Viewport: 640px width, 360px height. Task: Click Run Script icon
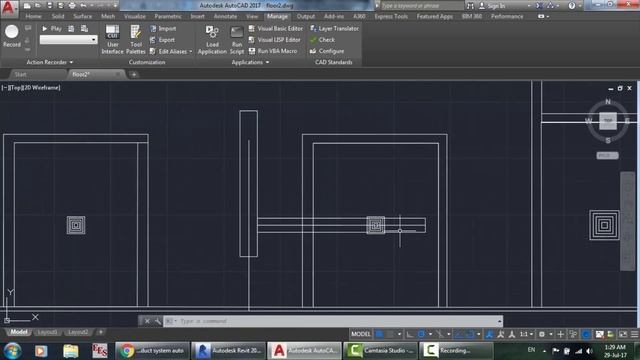[x=237, y=39]
